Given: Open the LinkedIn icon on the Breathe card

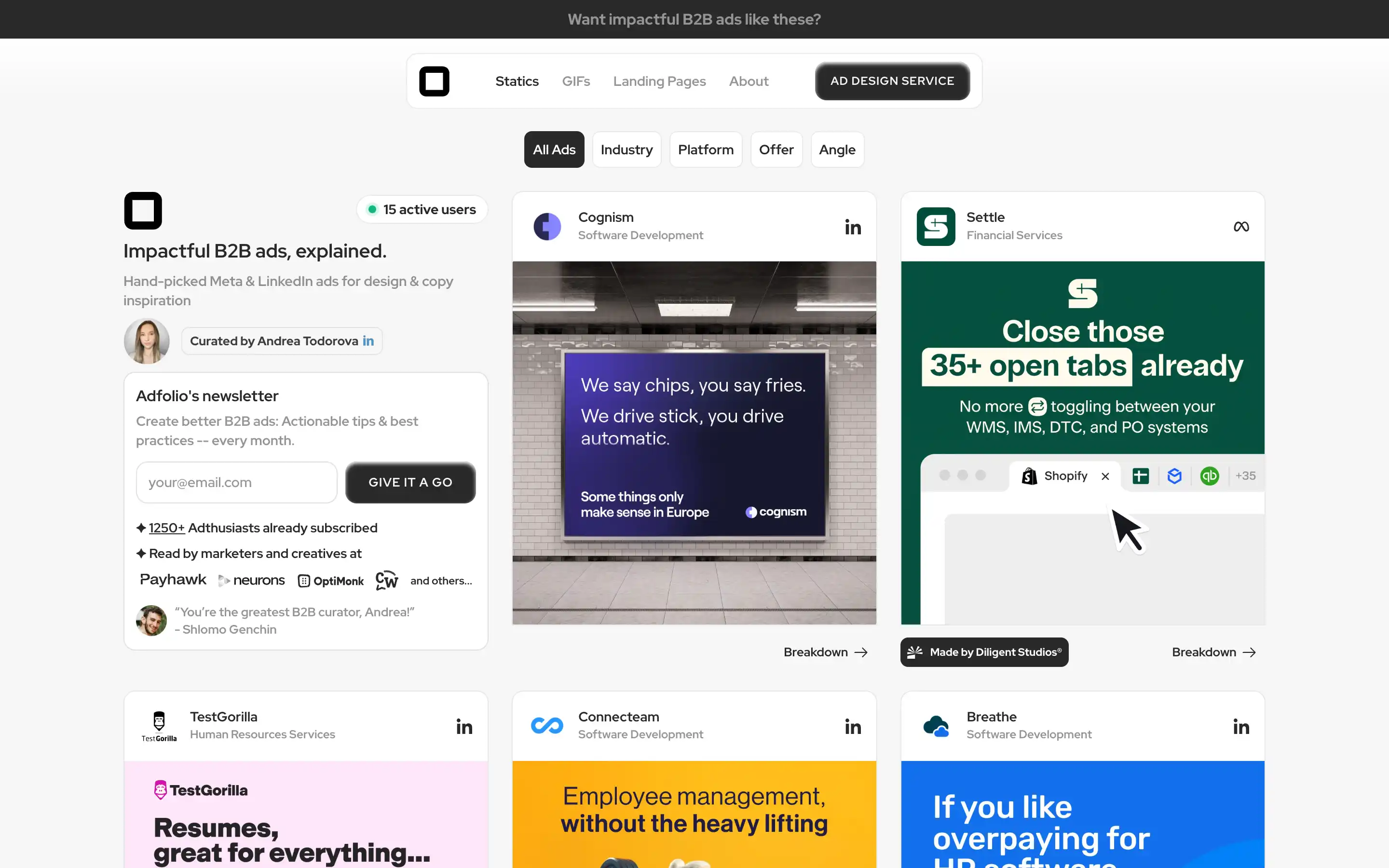Looking at the screenshot, I should [x=1241, y=726].
